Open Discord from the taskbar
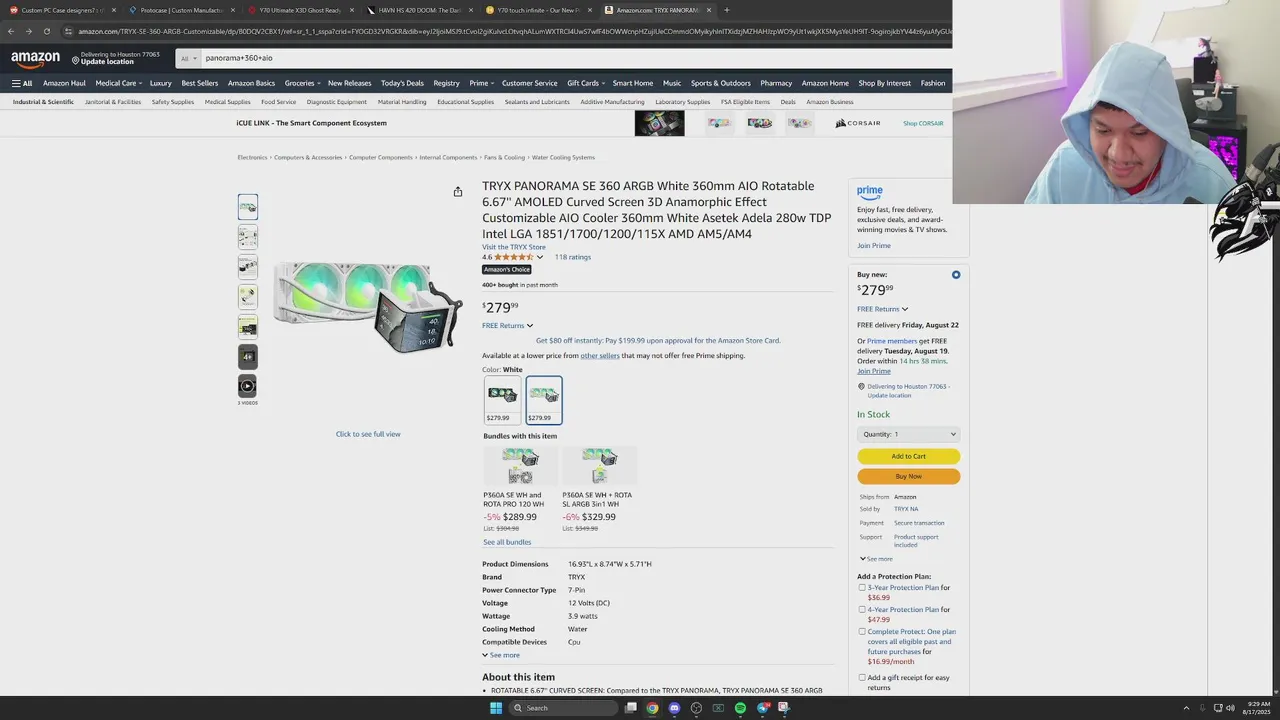This screenshot has width=1280, height=720. pos(674,708)
